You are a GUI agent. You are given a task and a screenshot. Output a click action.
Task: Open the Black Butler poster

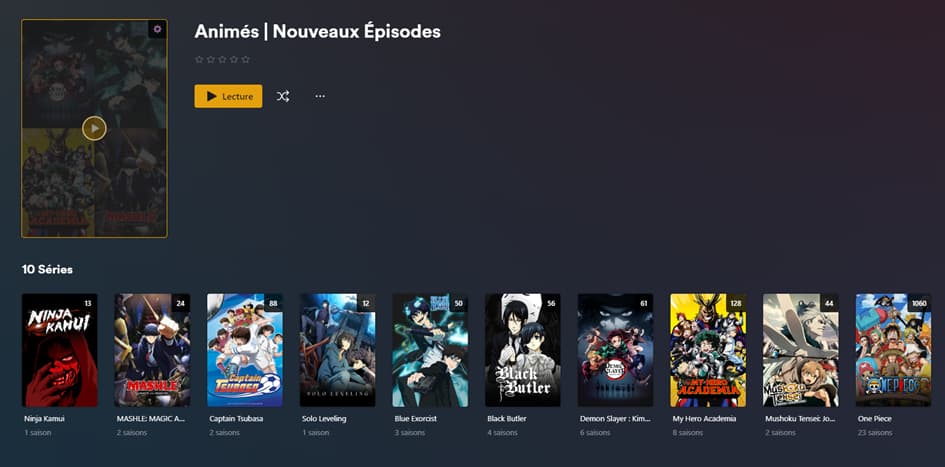pyautogui.click(x=523, y=350)
